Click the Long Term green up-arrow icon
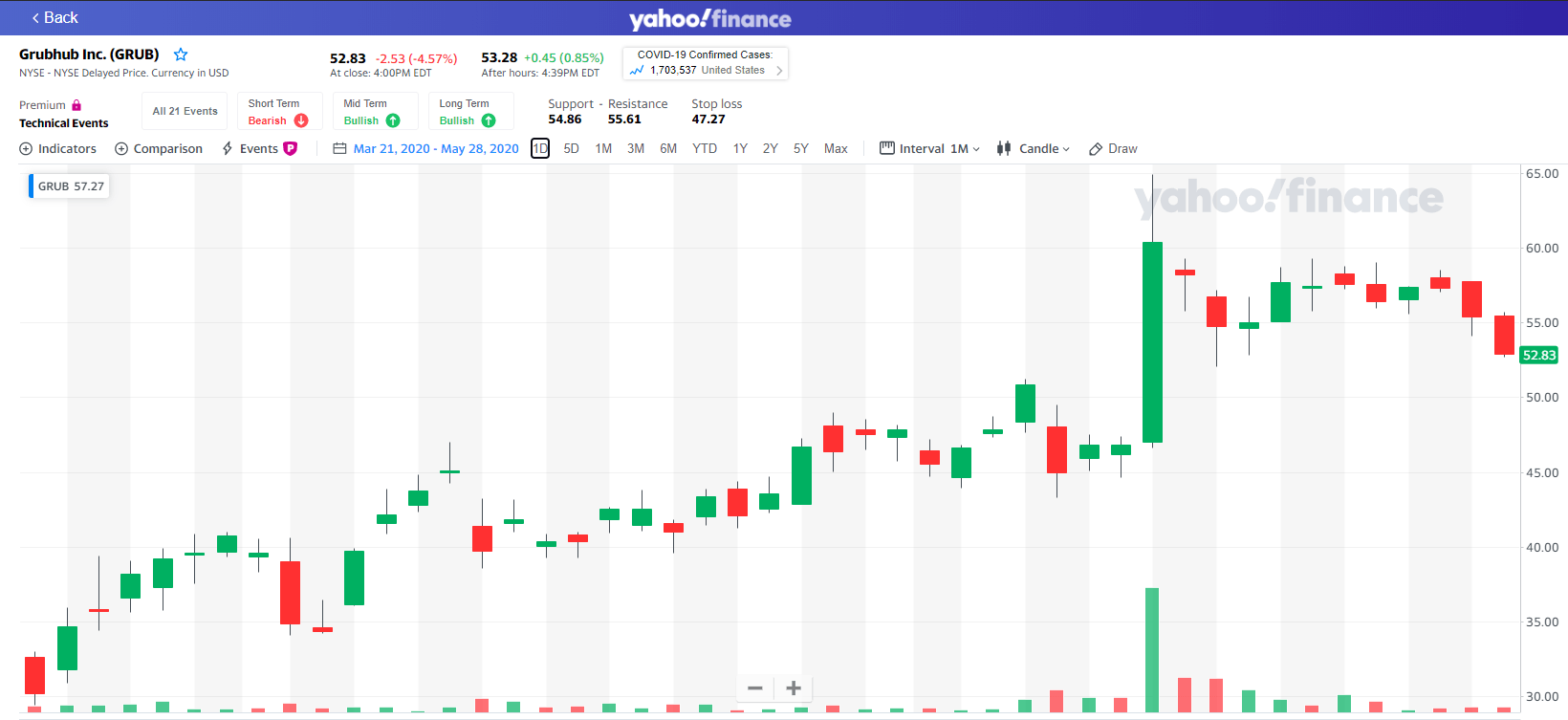Screen dimensions: 1568x720 489,120
